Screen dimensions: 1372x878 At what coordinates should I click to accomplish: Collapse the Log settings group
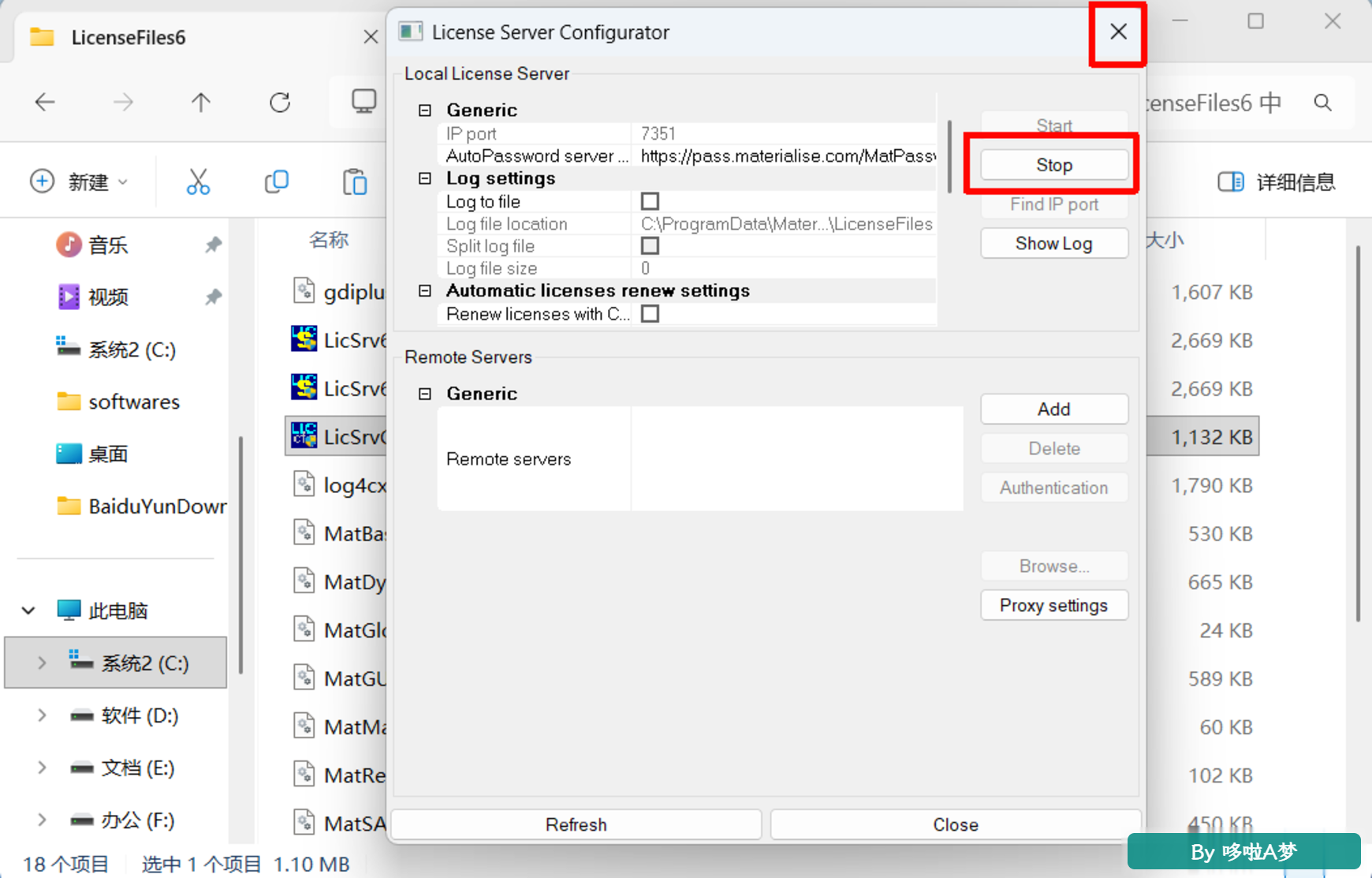tap(425, 178)
